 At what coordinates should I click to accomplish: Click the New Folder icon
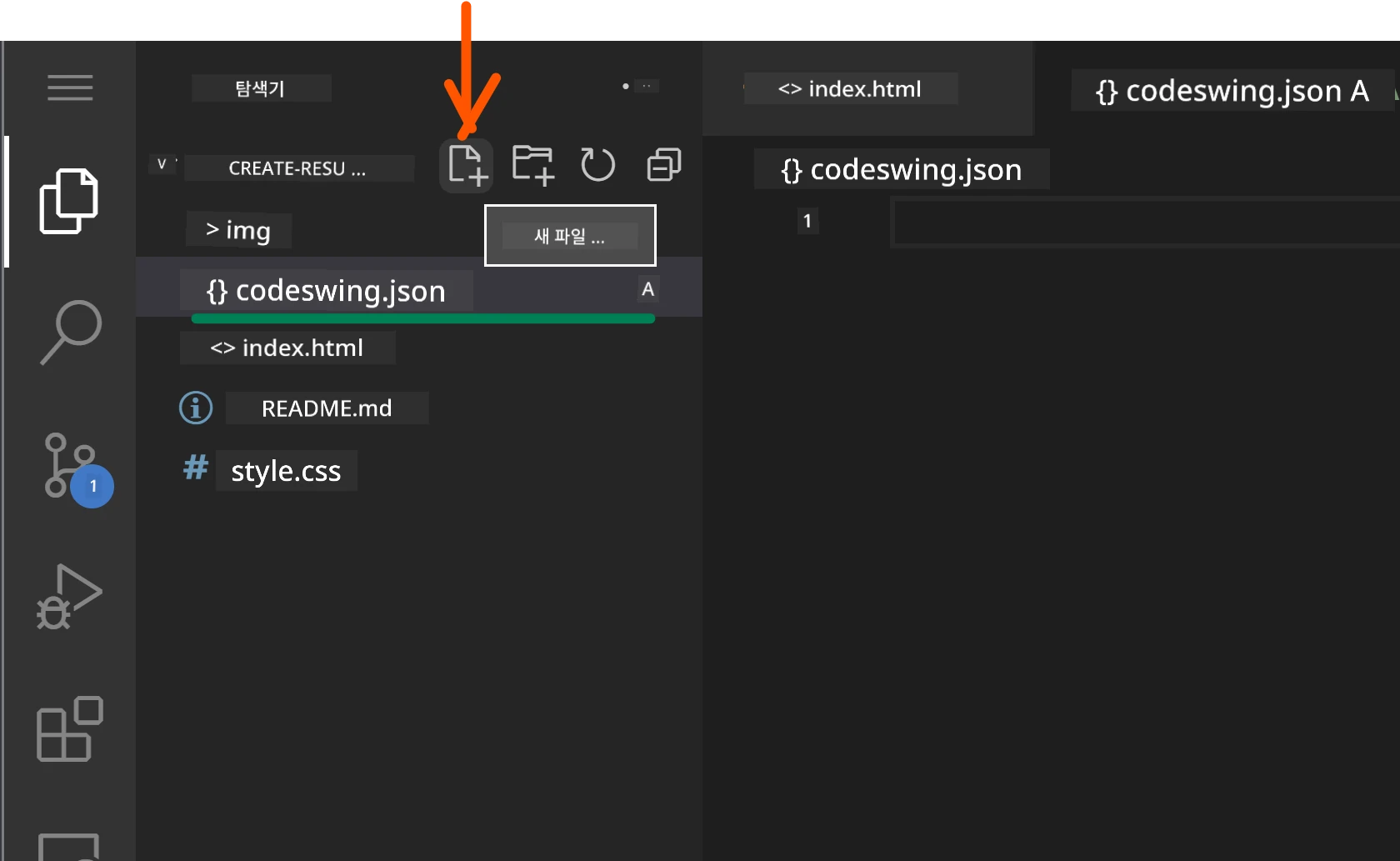(x=532, y=164)
